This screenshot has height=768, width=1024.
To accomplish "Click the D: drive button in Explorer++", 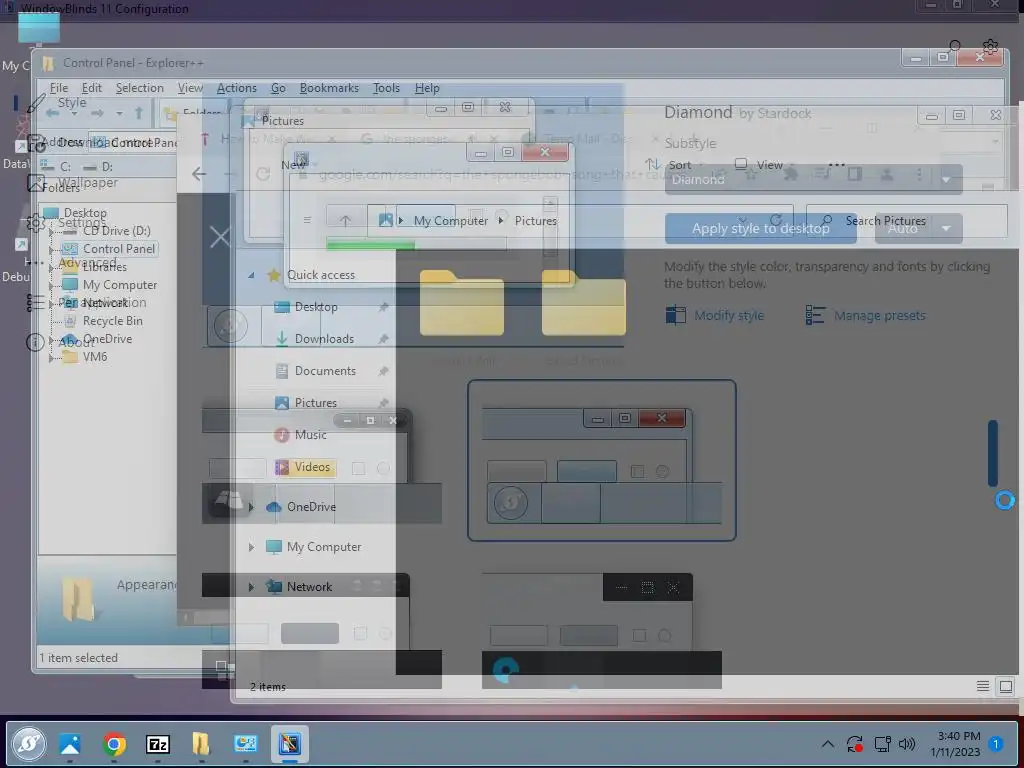I will coord(98,167).
